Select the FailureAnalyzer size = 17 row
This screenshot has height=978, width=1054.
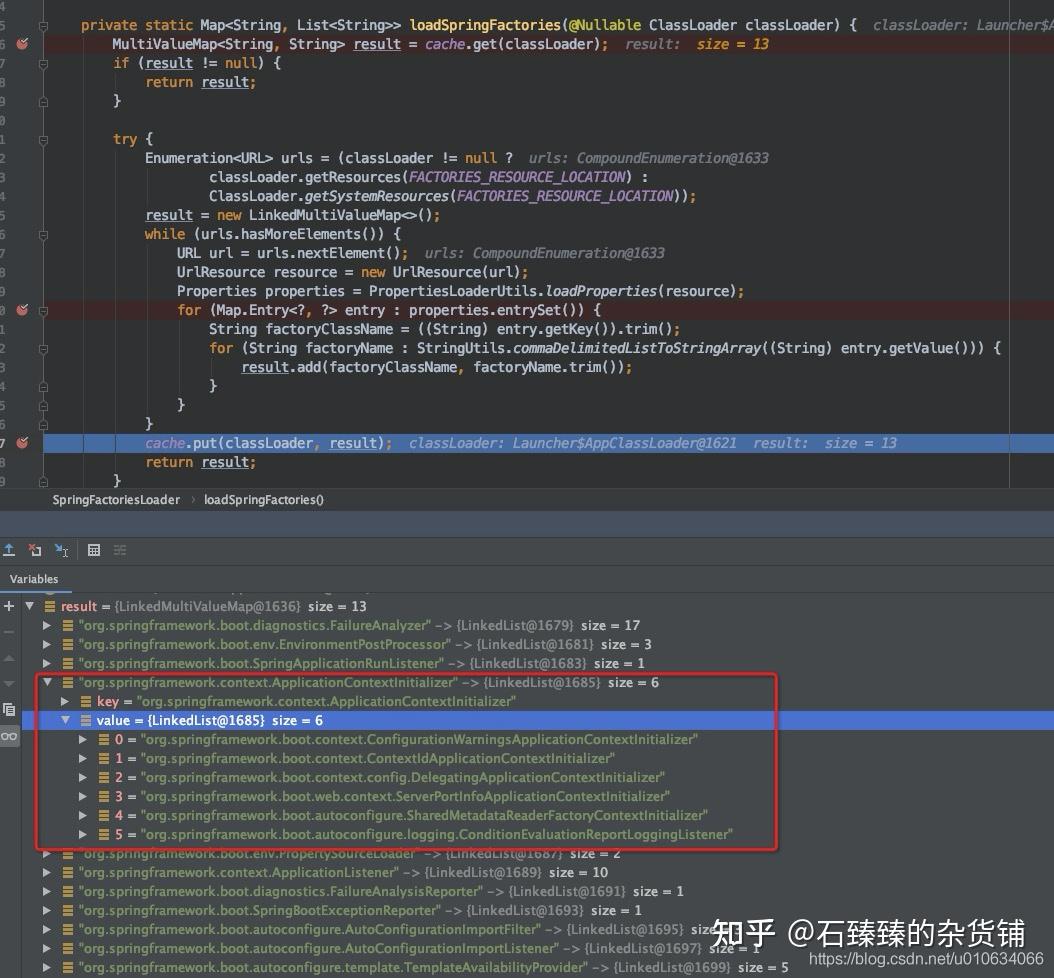(538, 625)
